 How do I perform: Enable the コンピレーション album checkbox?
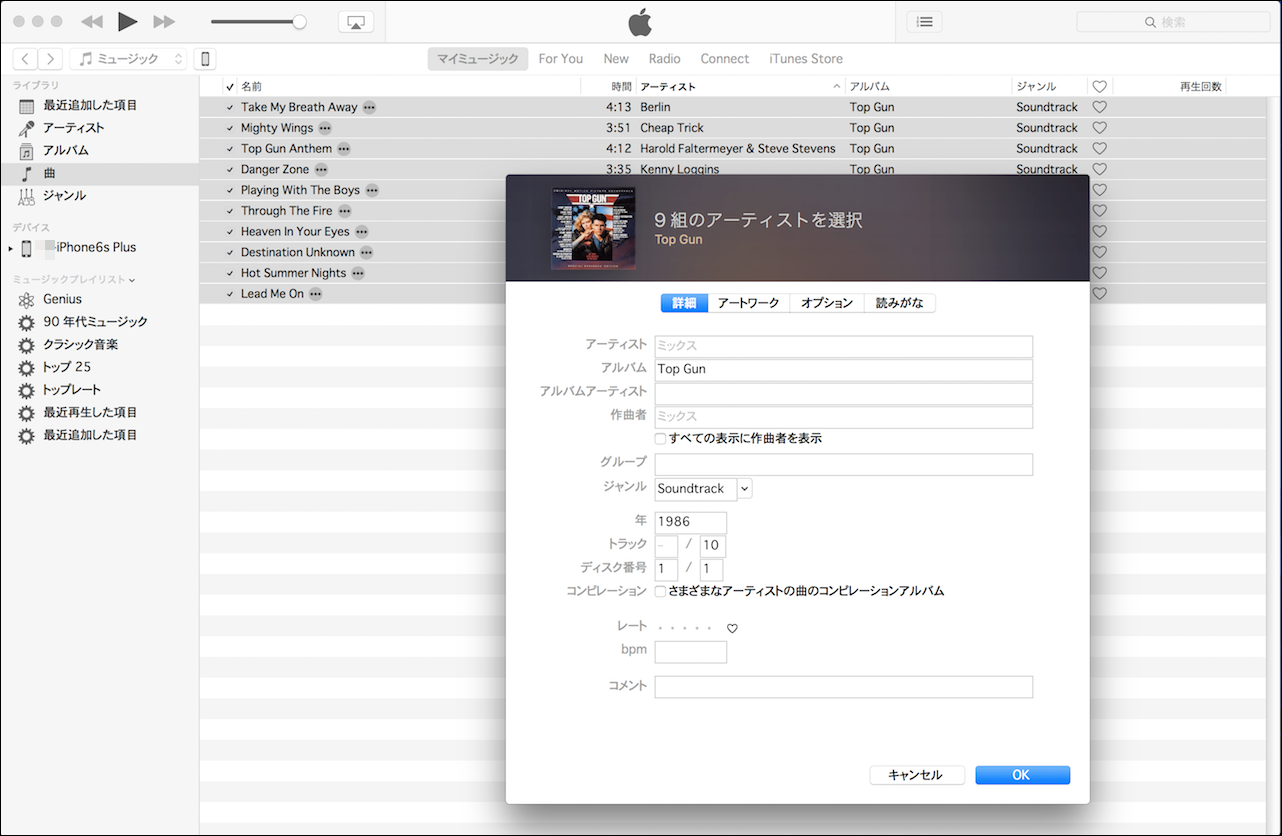coord(660,592)
